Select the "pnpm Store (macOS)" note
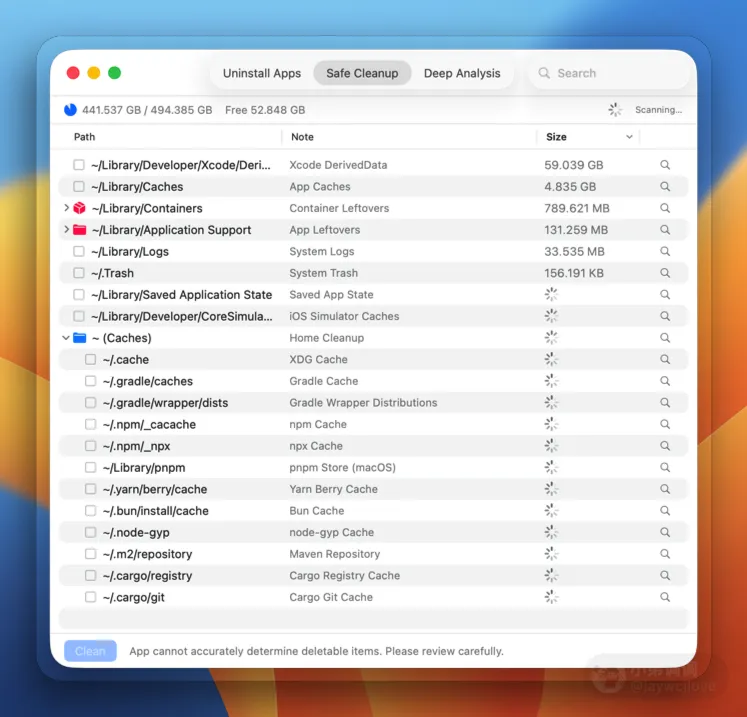Viewport: 747px width, 717px height. coord(343,467)
